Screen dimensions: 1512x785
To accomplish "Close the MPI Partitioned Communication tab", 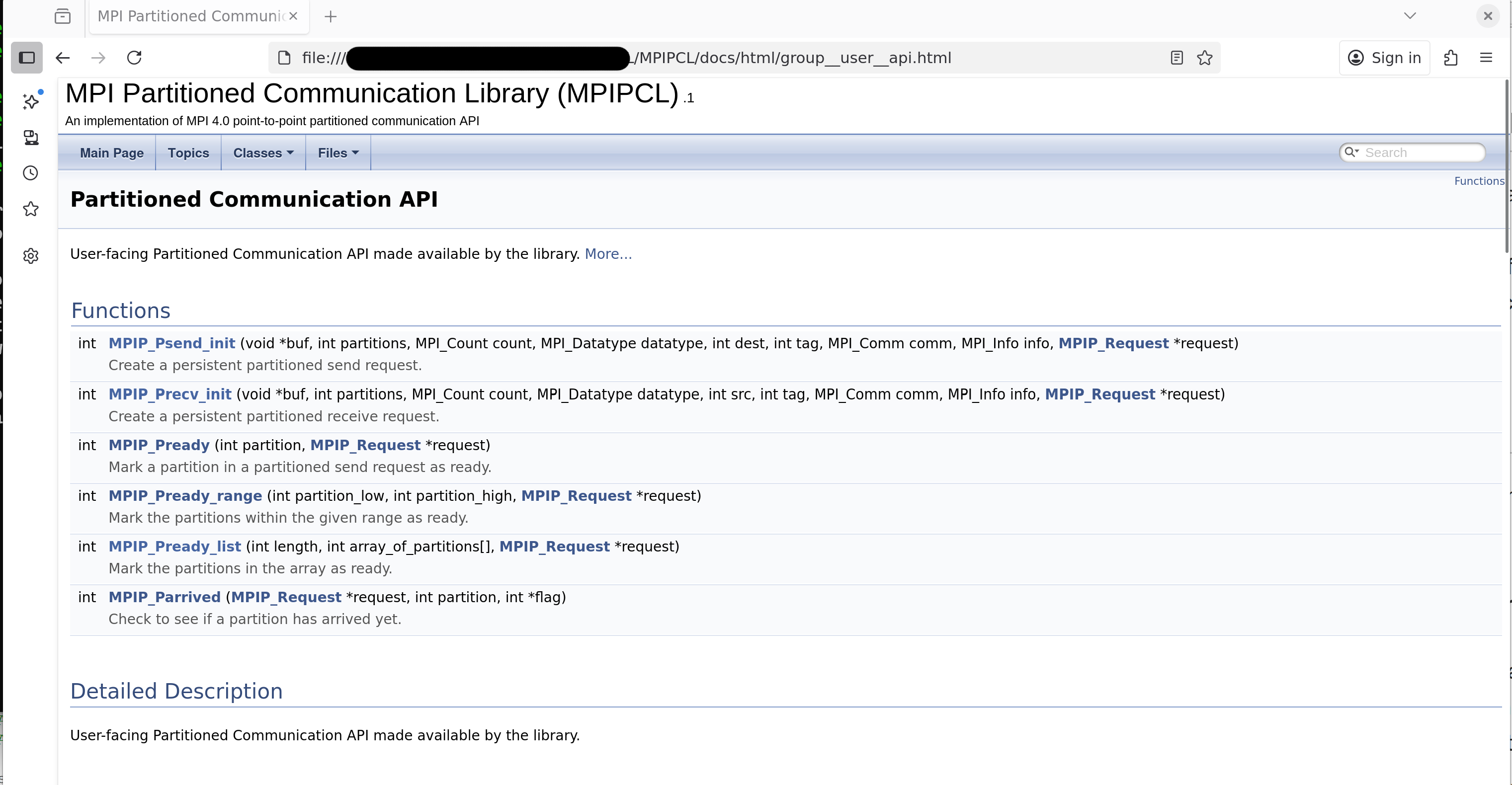I will [x=293, y=16].
